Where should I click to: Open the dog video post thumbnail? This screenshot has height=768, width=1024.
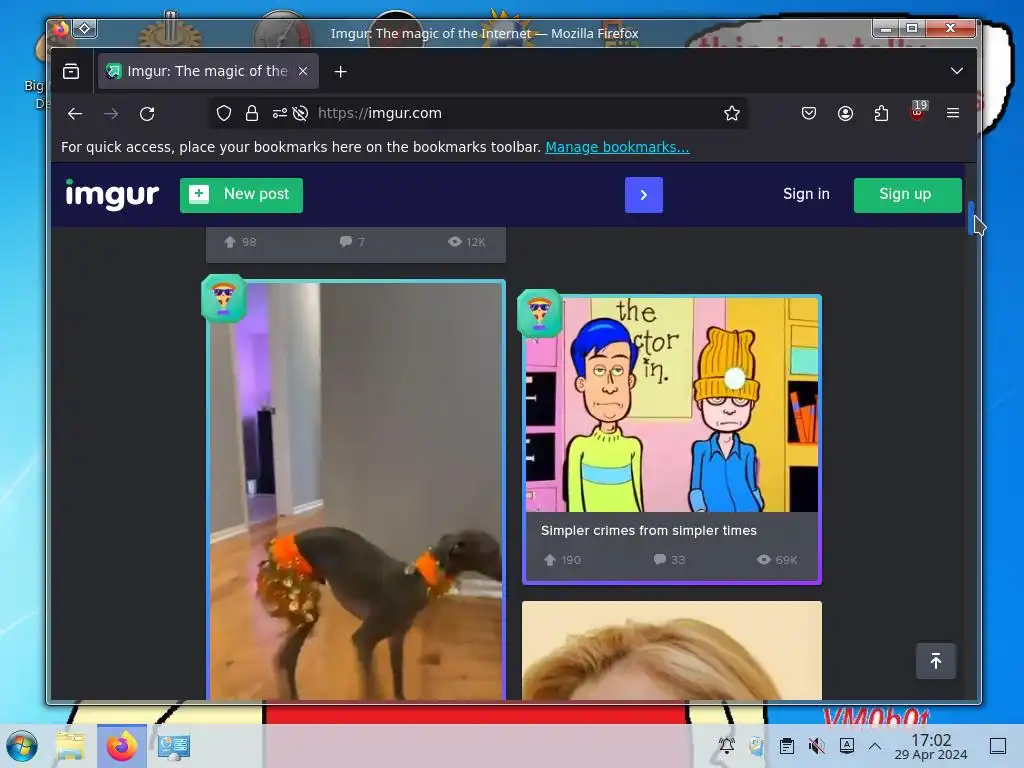point(356,491)
